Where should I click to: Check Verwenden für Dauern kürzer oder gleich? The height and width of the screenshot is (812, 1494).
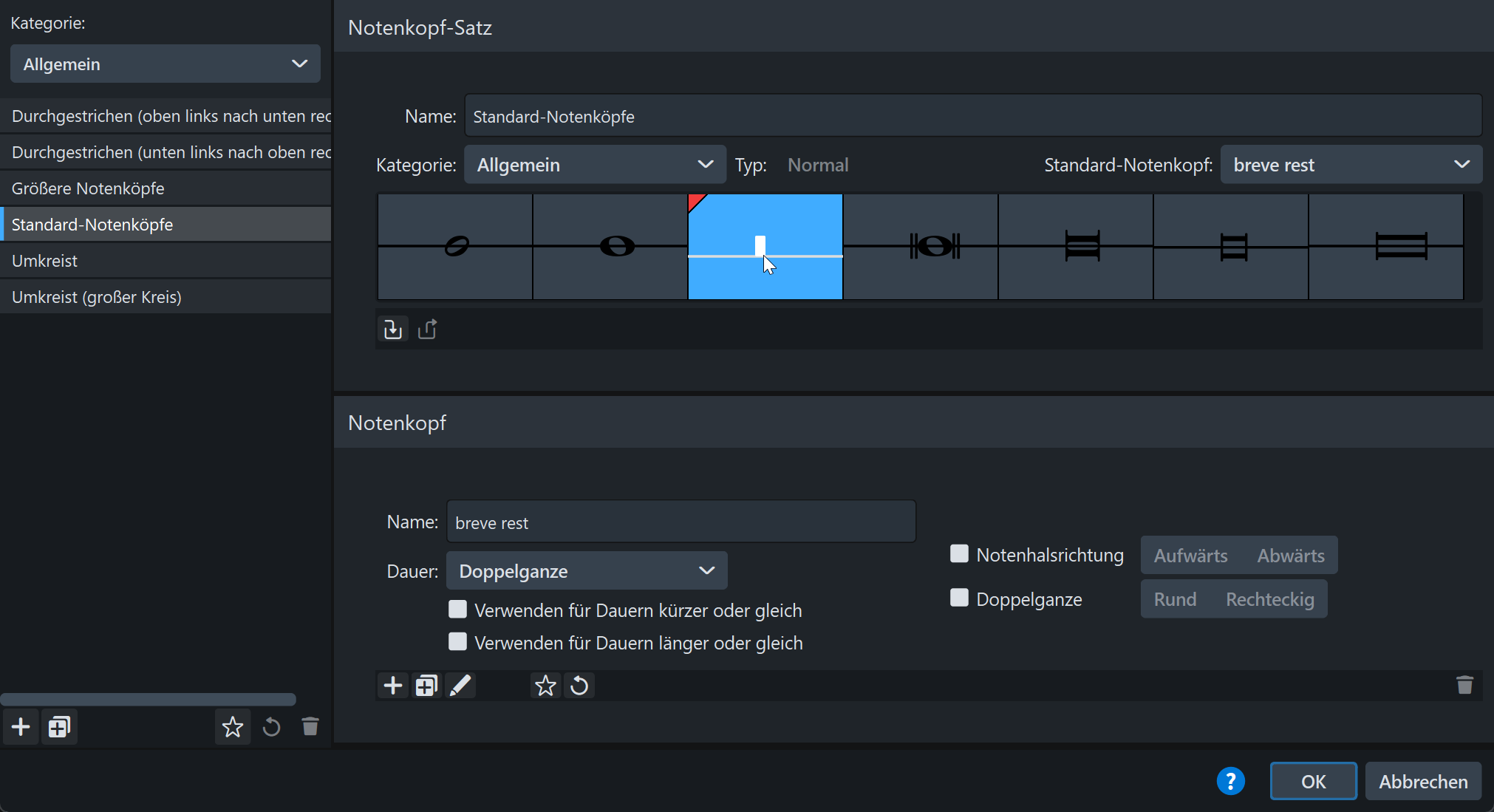coord(458,610)
